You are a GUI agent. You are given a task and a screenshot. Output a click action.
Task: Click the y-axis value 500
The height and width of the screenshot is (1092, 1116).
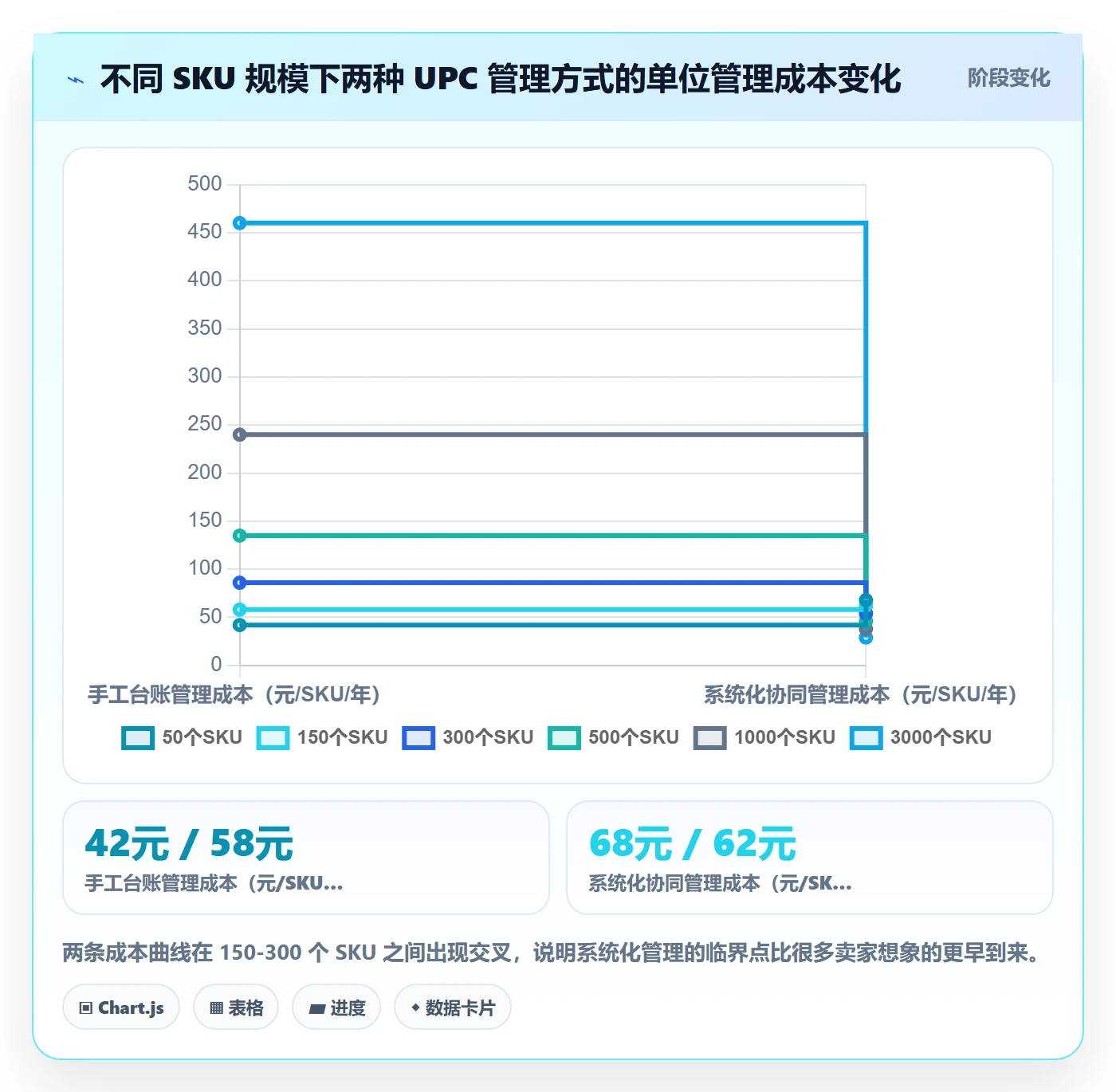[205, 183]
